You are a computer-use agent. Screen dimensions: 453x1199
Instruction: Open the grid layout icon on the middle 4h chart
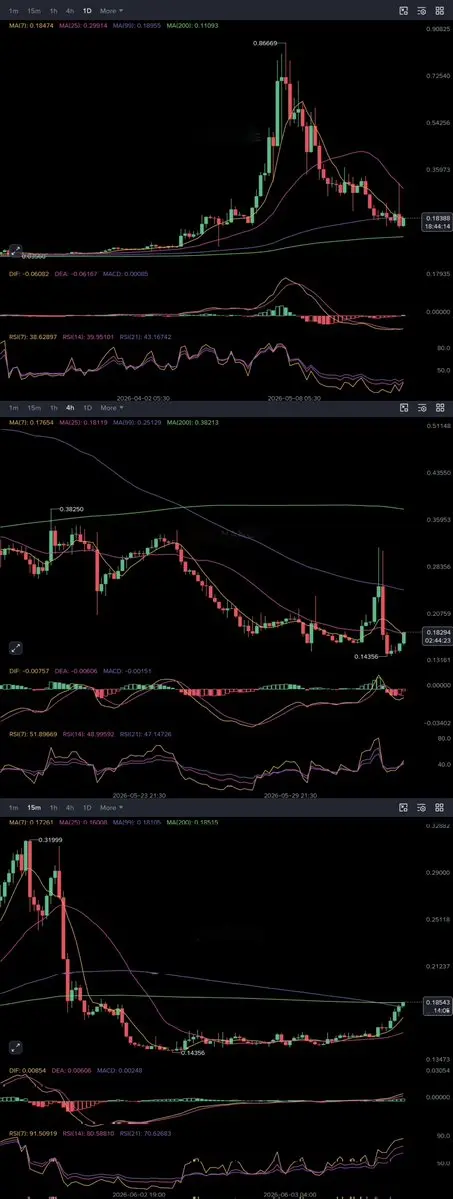(439, 408)
